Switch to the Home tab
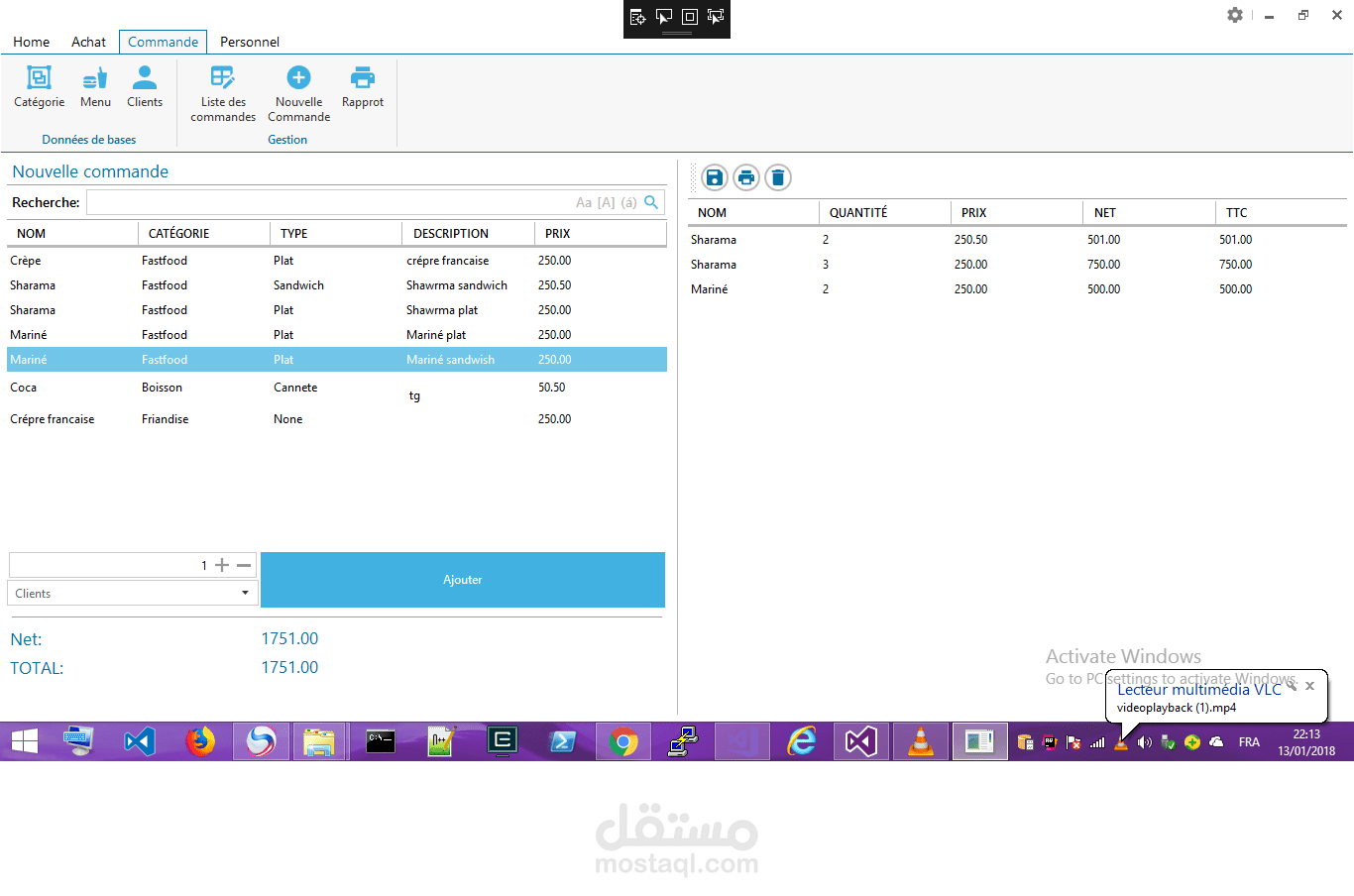Viewport: 1354px width, 896px height. pyautogui.click(x=32, y=42)
